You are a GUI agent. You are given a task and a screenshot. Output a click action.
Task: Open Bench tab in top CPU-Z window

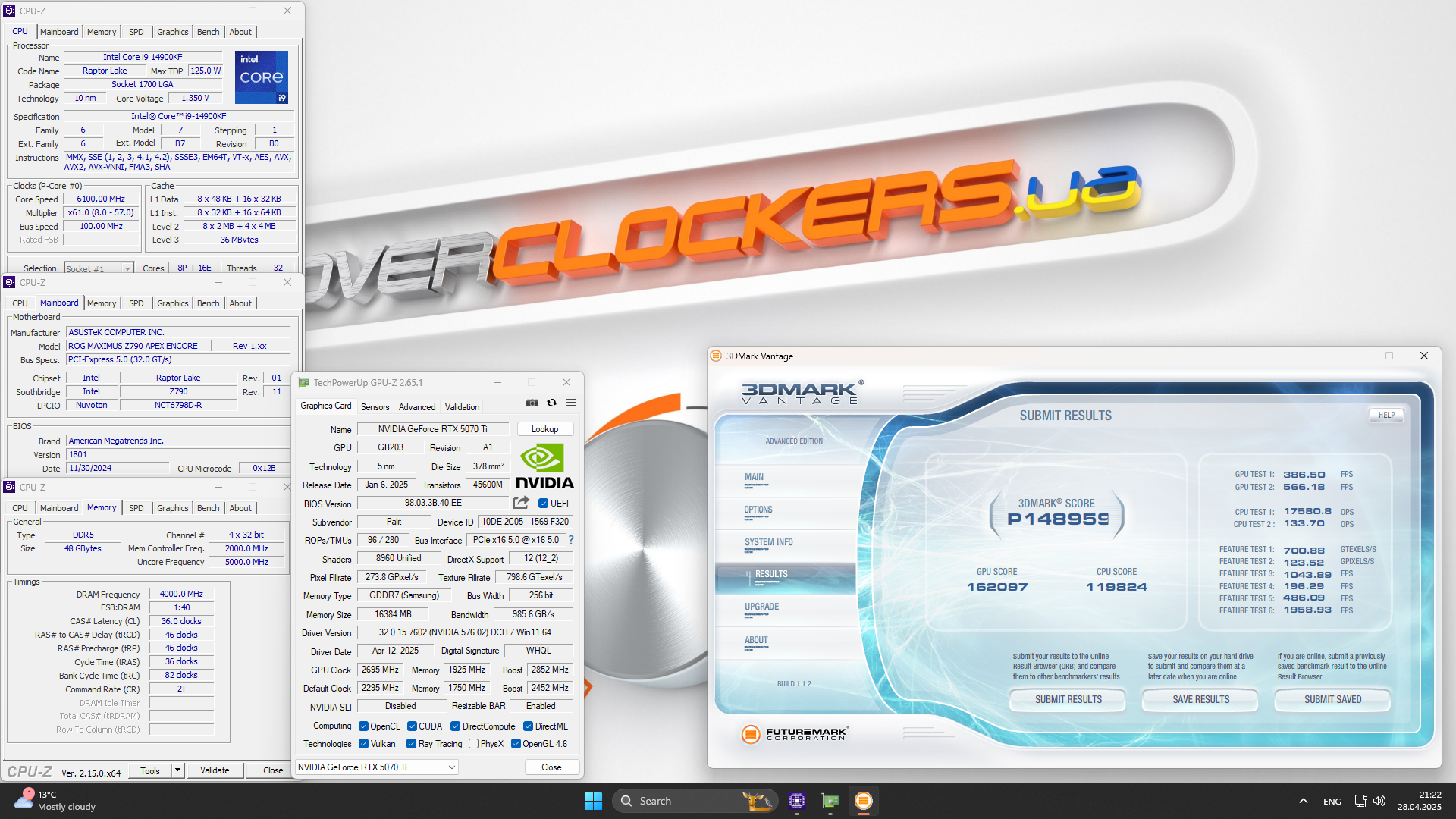[208, 32]
